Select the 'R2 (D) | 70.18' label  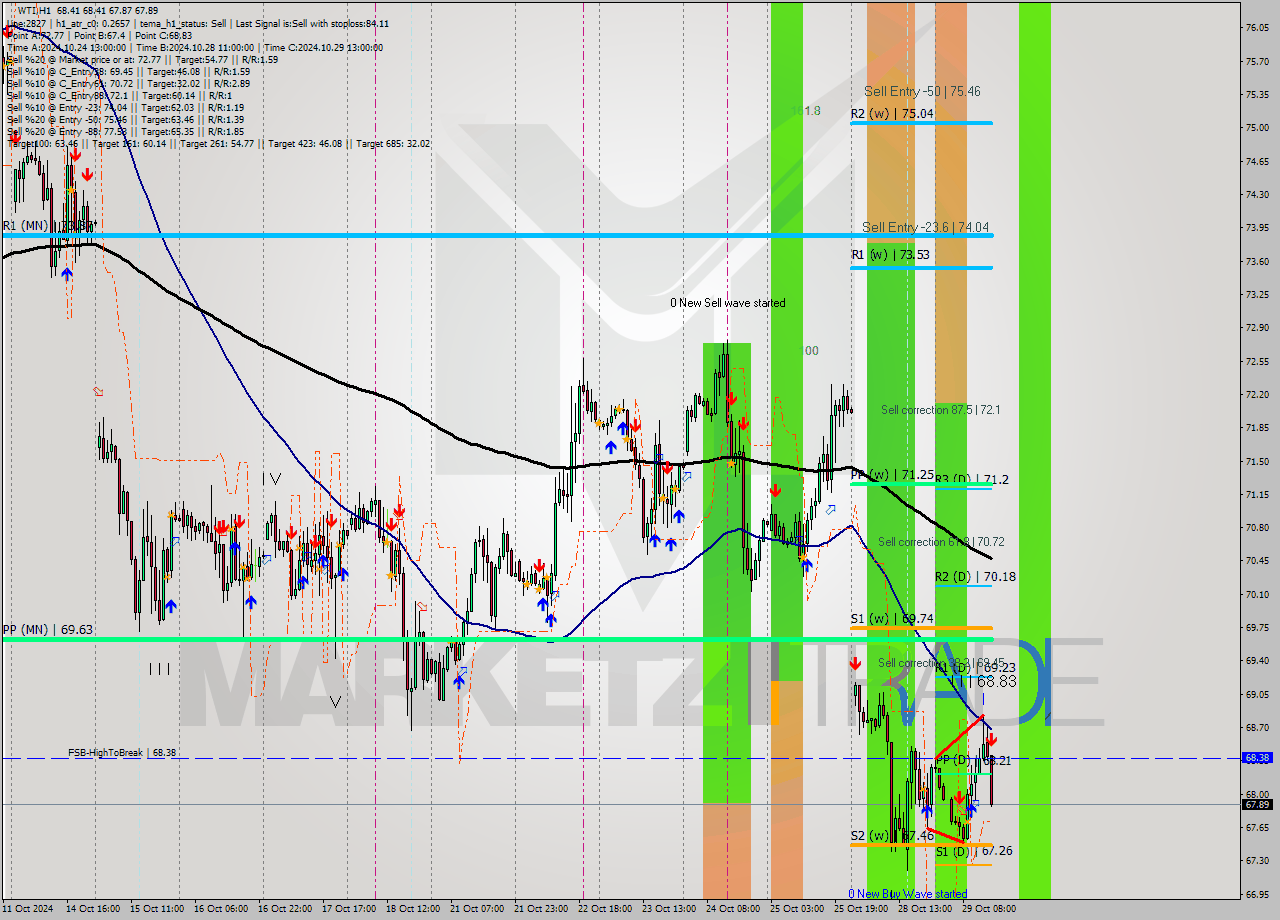[x=975, y=577]
